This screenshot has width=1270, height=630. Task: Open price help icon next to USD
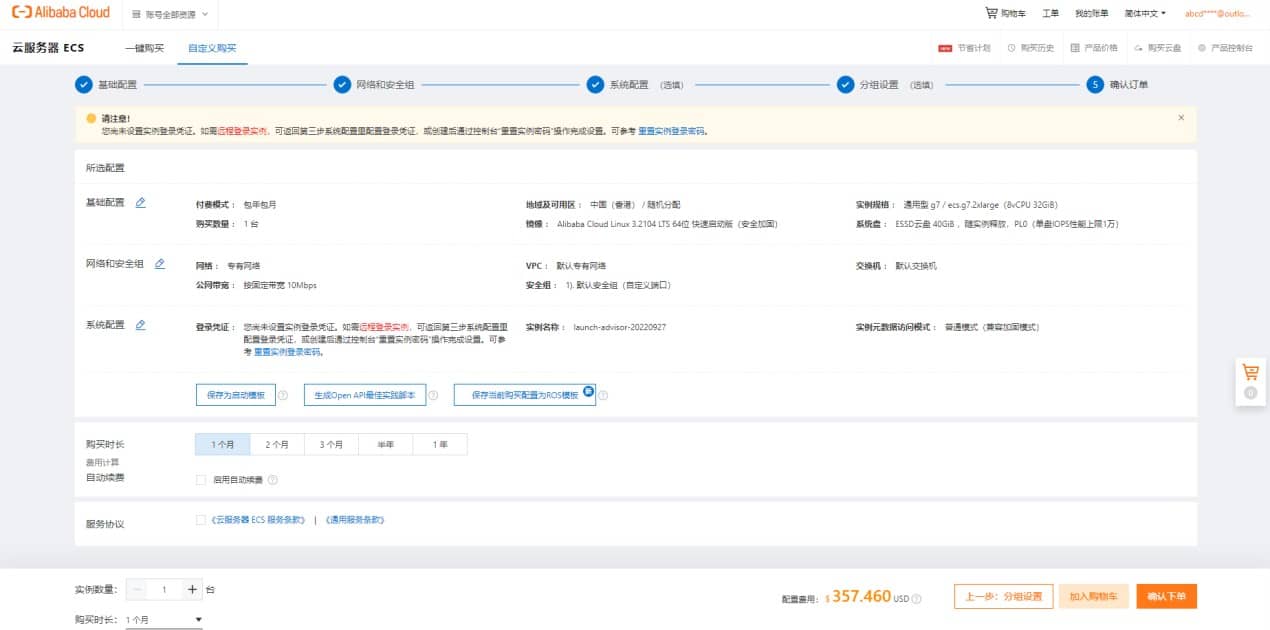(917, 599)
